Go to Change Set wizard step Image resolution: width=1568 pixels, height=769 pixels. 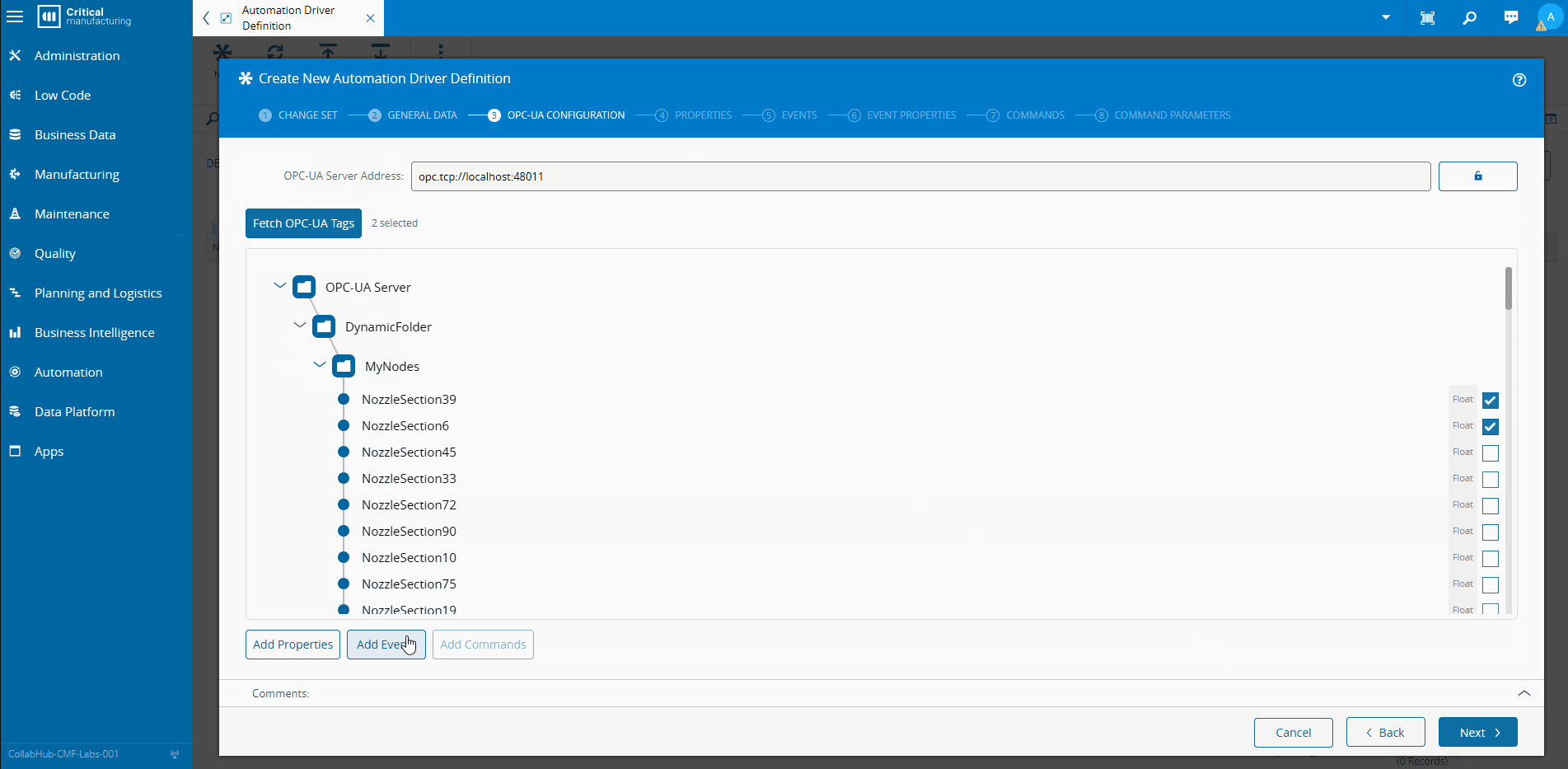coord(298,115)
